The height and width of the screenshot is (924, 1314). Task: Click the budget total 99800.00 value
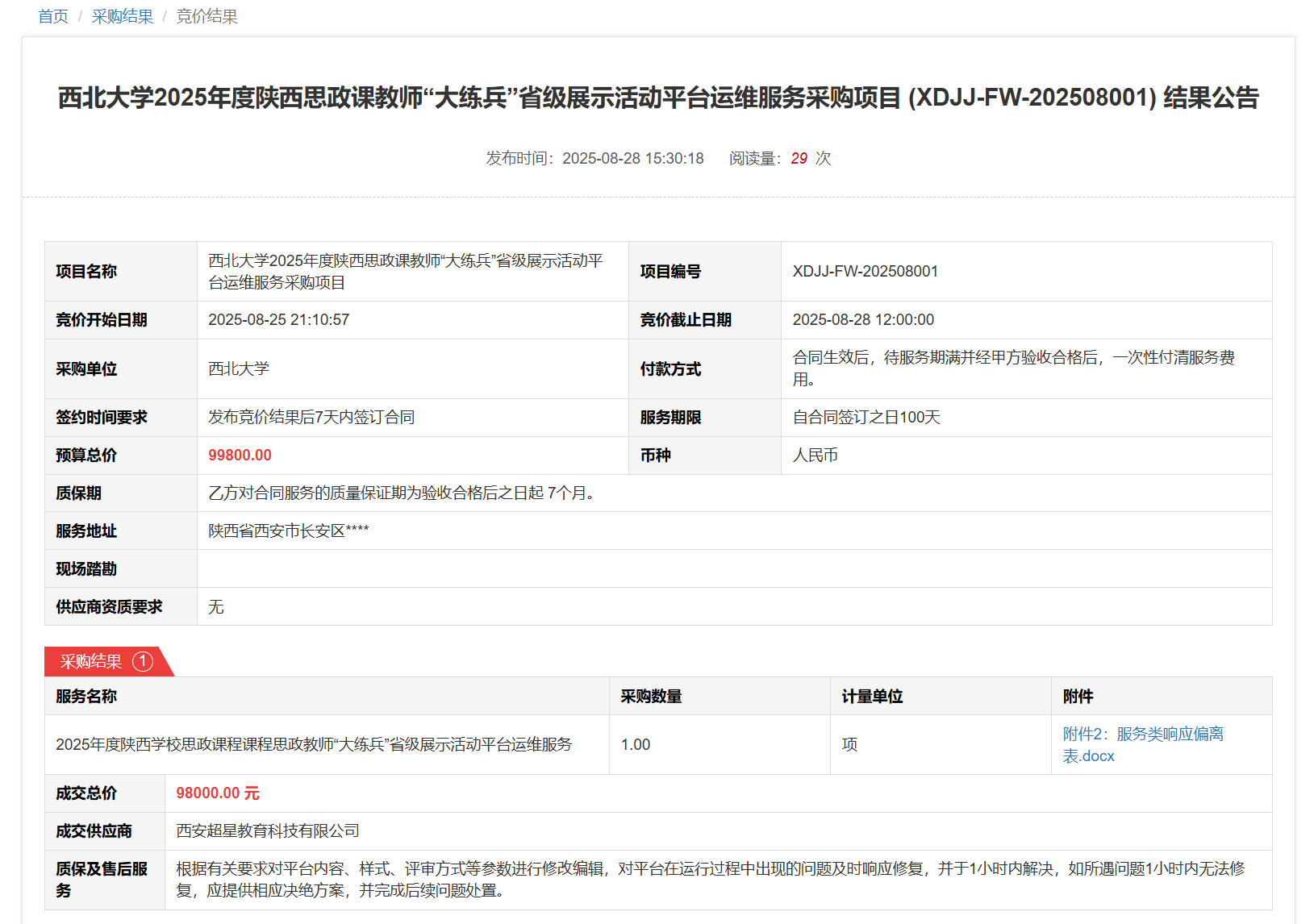click(x=240, y=456)
